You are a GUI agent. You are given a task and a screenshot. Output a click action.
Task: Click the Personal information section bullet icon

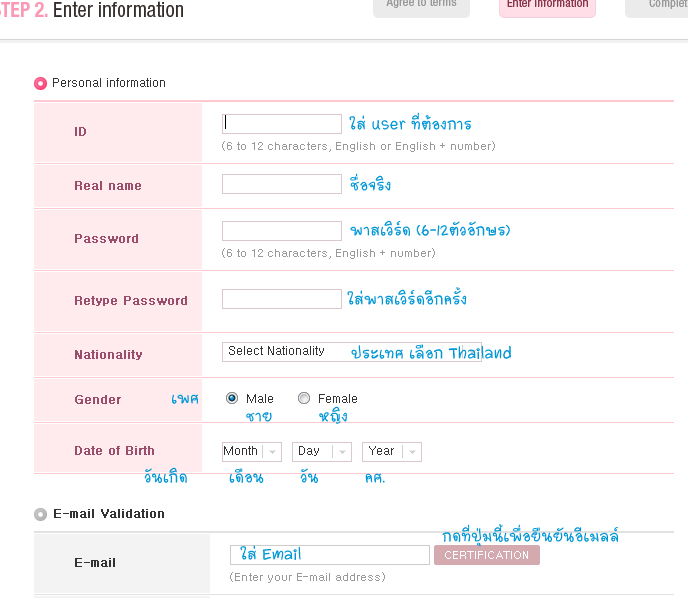[40, 83]
